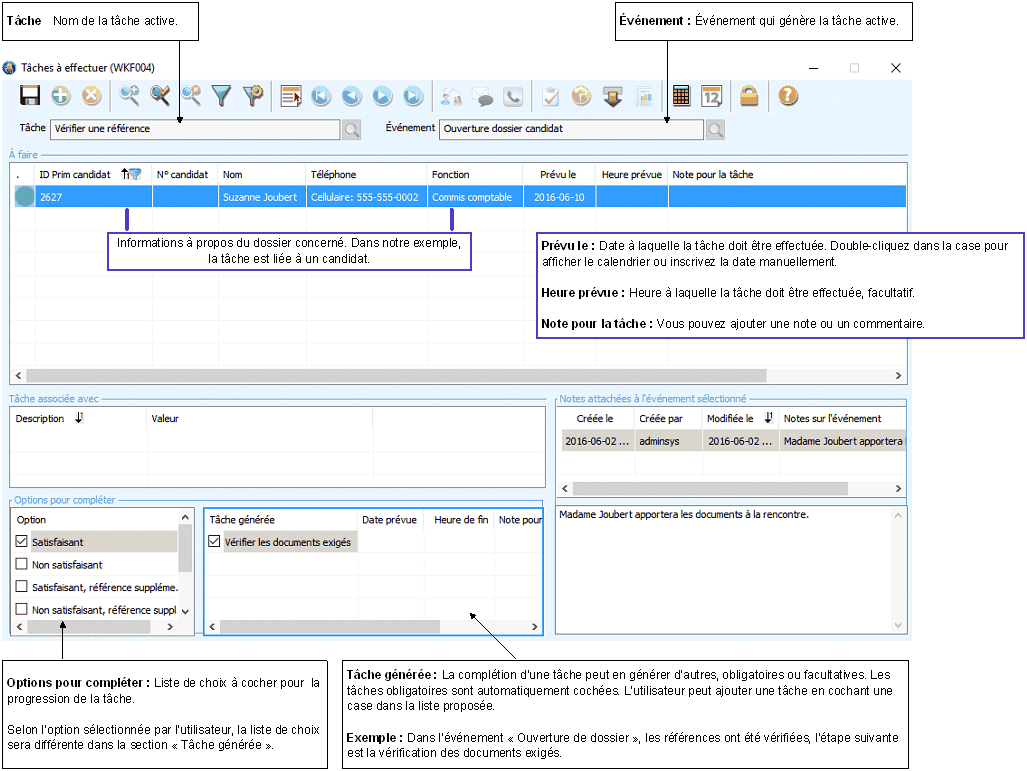This screenshot has width=1027, height=771.
Task: Toggle Vérifier les documents exigés checkbox
Action: (x=214, y=542)
